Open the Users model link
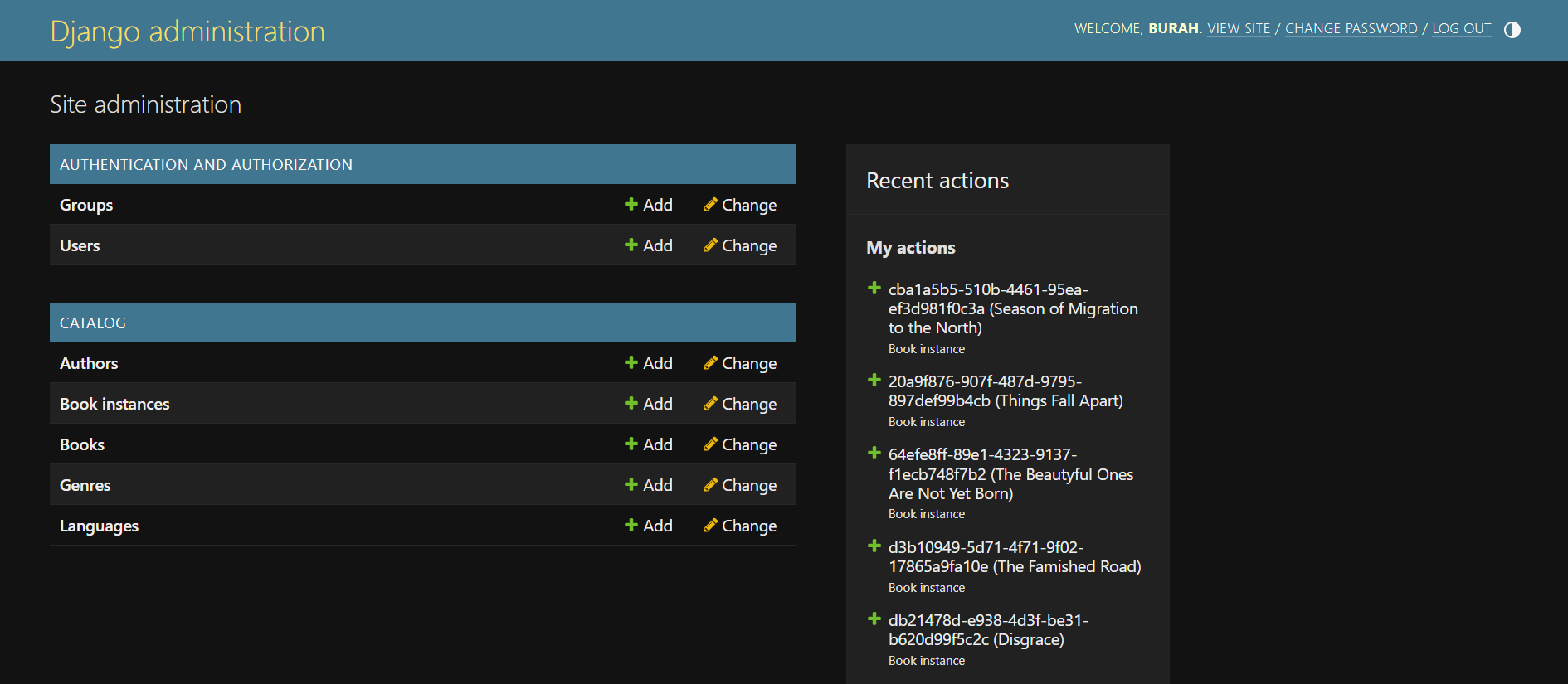Image resolution: width=1568 pixels, height=684 pixels. click(x=80, y=245)
